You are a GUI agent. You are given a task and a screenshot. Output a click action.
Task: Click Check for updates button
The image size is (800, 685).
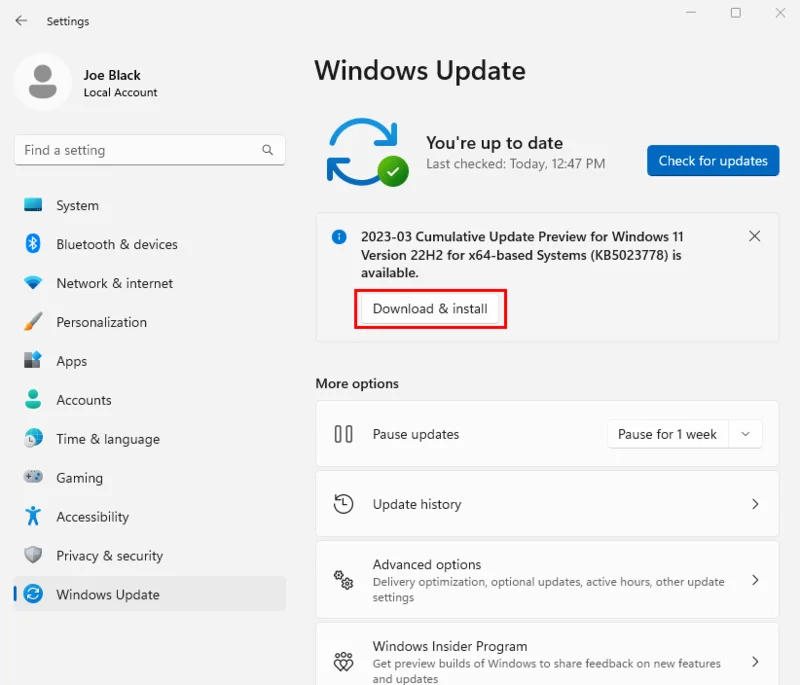713,161
